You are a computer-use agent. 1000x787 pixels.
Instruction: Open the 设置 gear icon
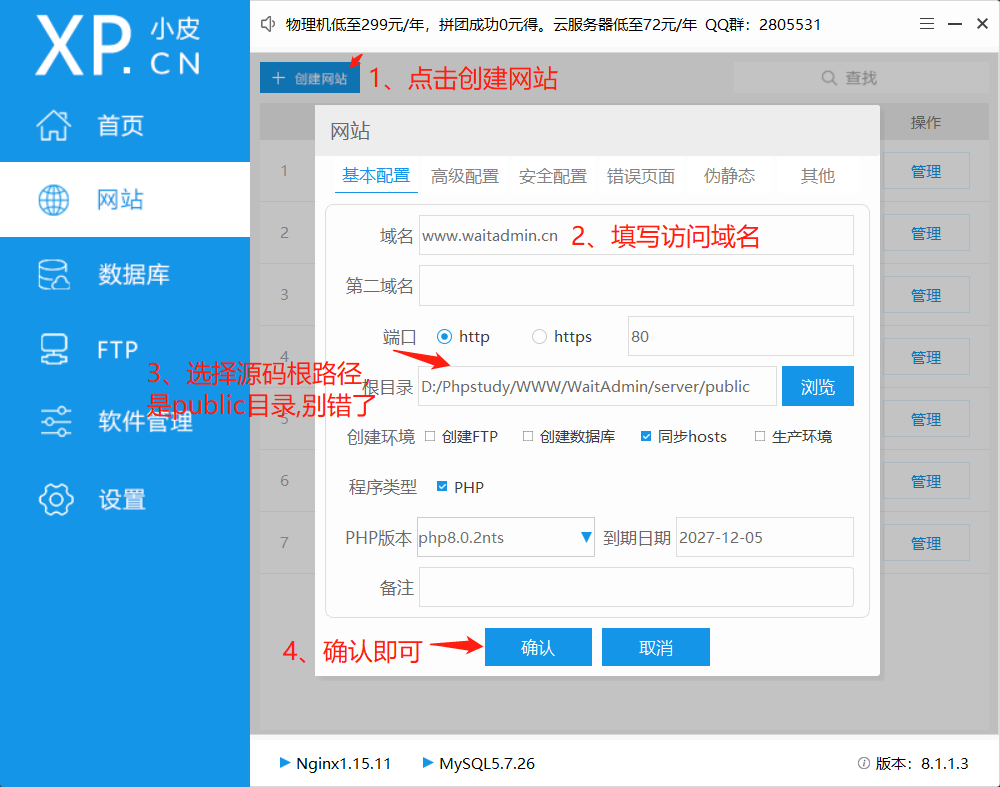(x=56, y=499)
